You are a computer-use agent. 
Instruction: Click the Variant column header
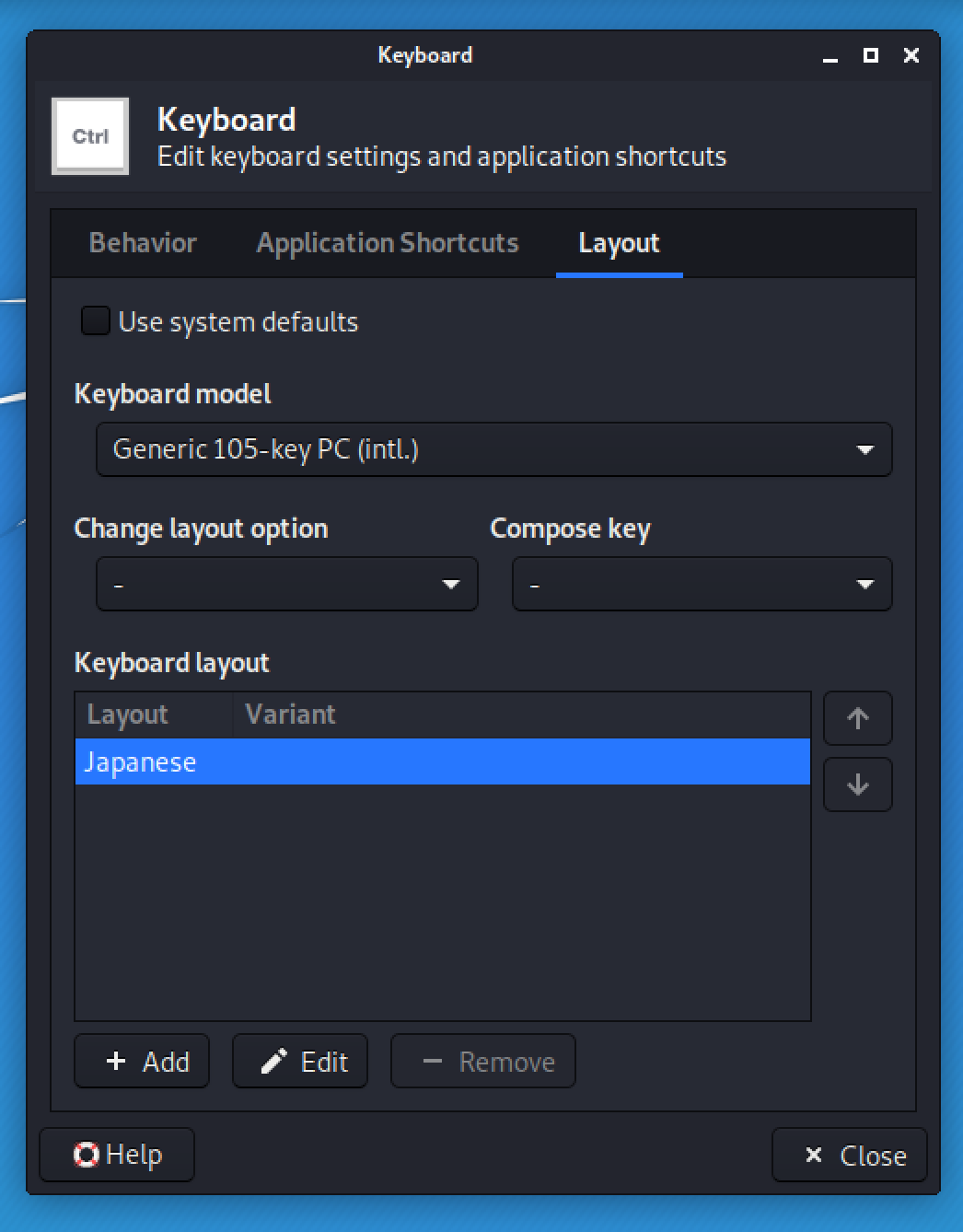click(x=291, y=715)
